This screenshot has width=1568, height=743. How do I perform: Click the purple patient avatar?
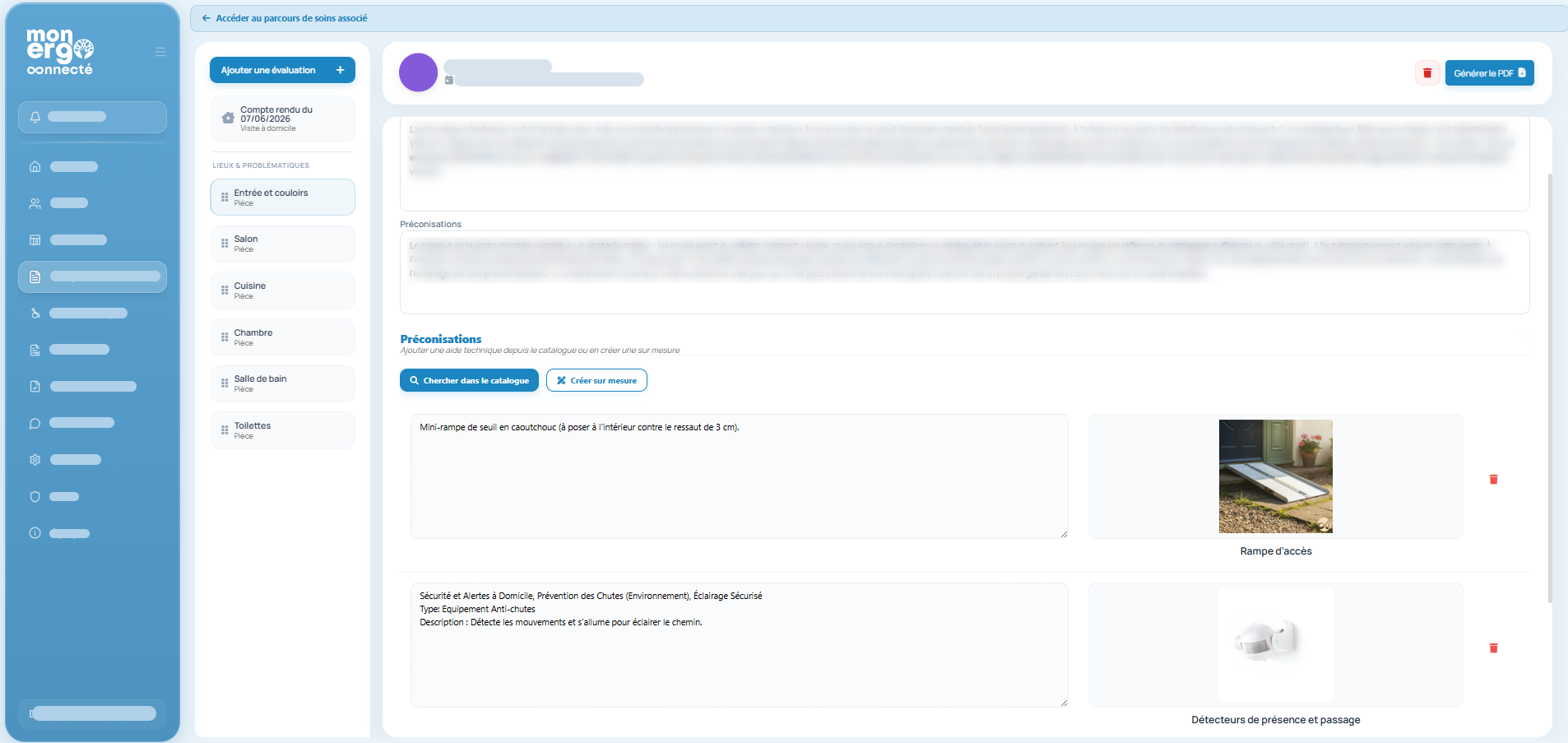coord(418,72)
